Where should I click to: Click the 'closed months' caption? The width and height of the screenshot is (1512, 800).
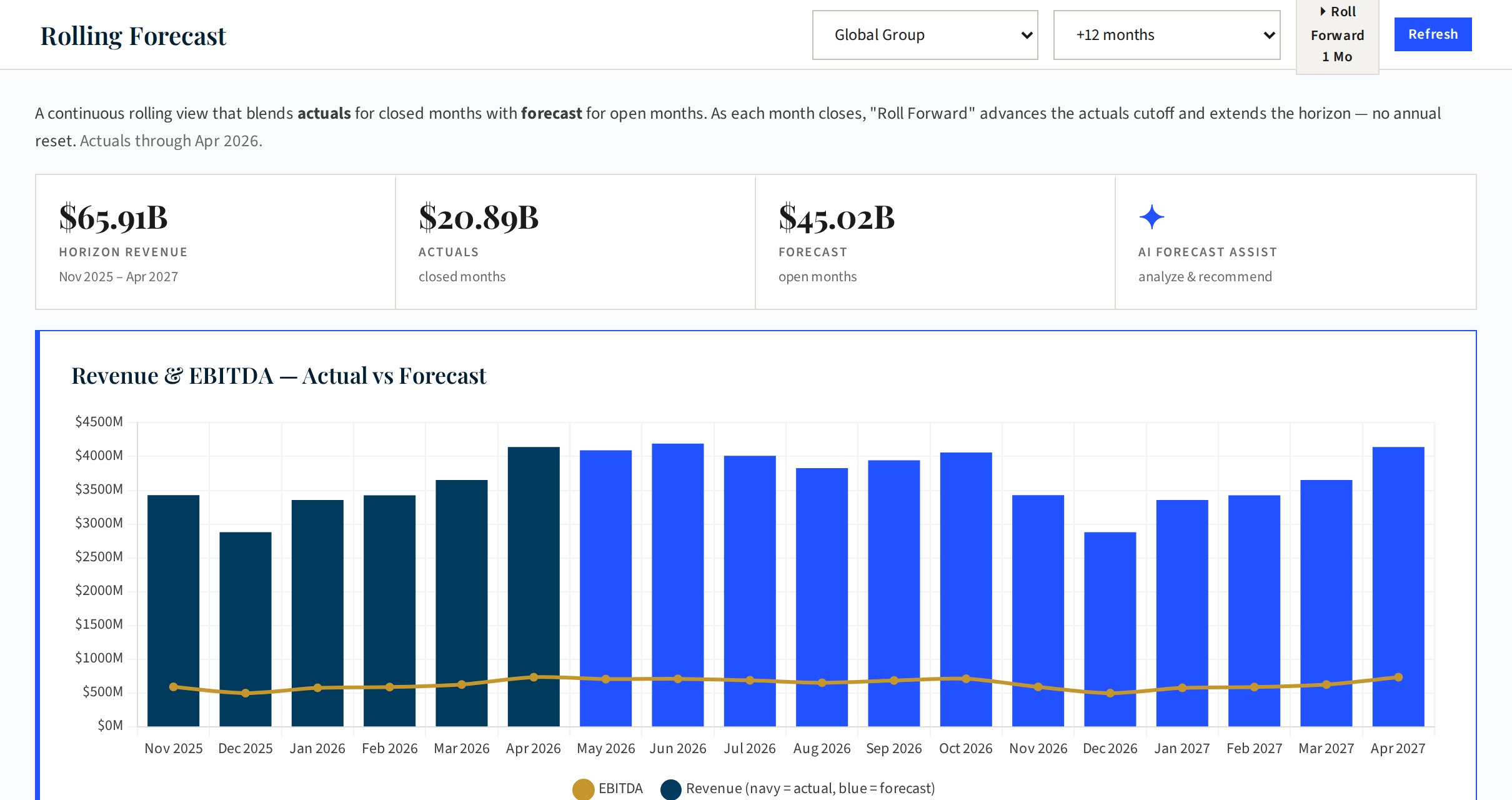coord(462,276)
